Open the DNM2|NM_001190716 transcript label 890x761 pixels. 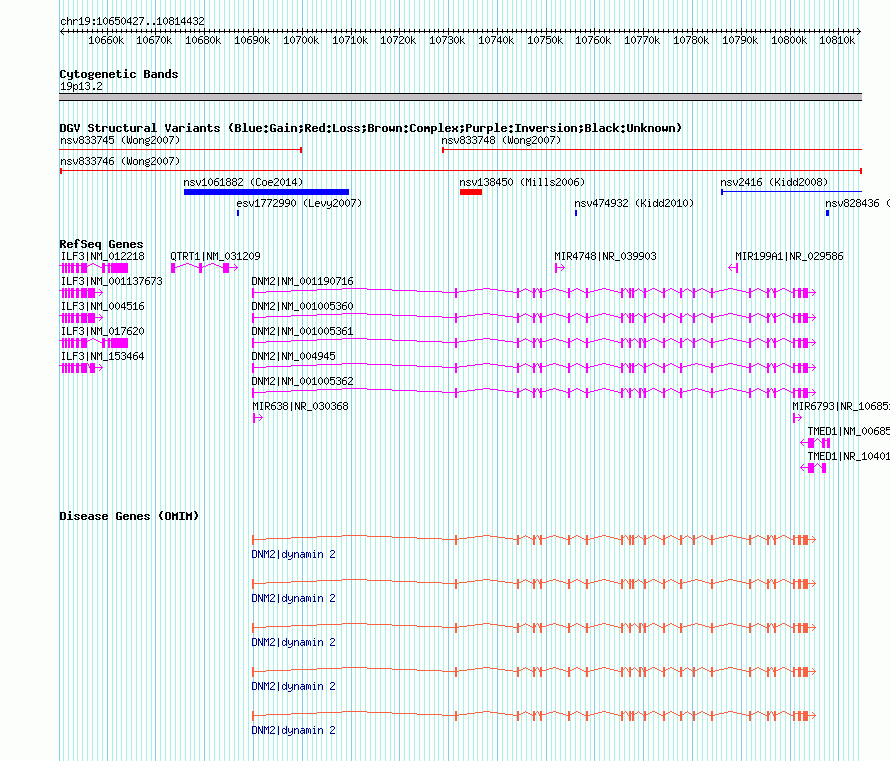[x=303, y=281]
